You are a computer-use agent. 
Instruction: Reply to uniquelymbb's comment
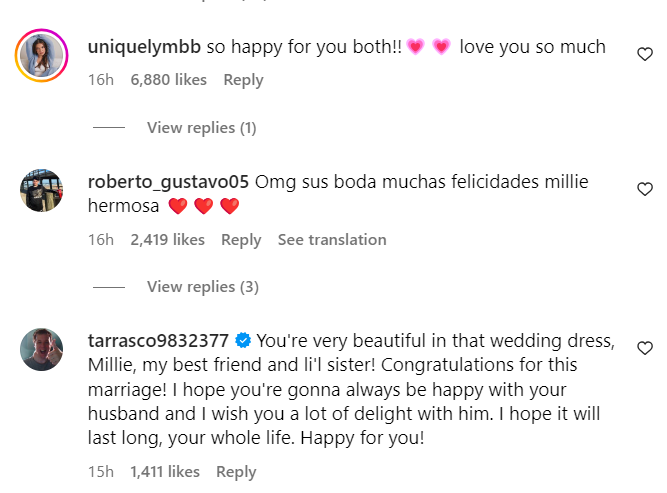point(243,80)
